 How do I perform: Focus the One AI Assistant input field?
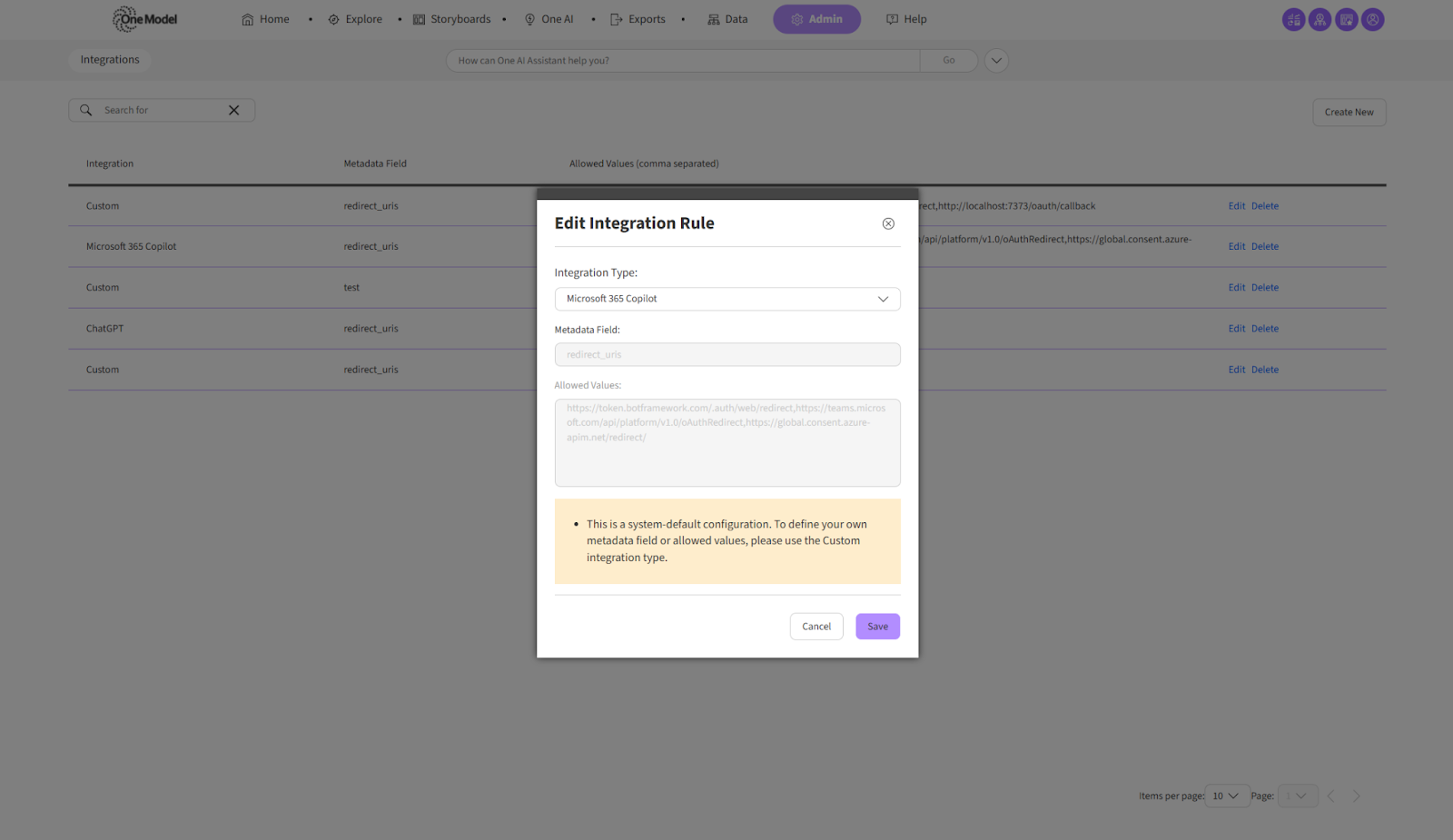point(681,61)
